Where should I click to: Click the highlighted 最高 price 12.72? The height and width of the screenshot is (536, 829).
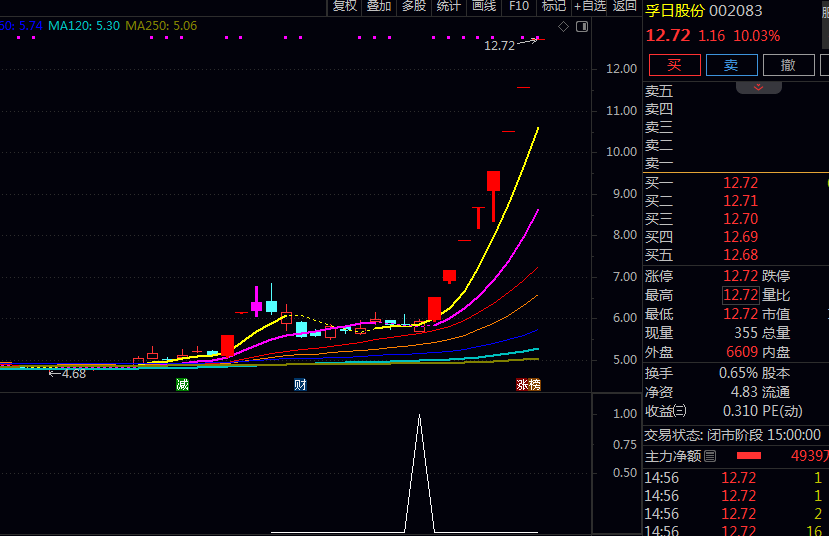point(741,295)
